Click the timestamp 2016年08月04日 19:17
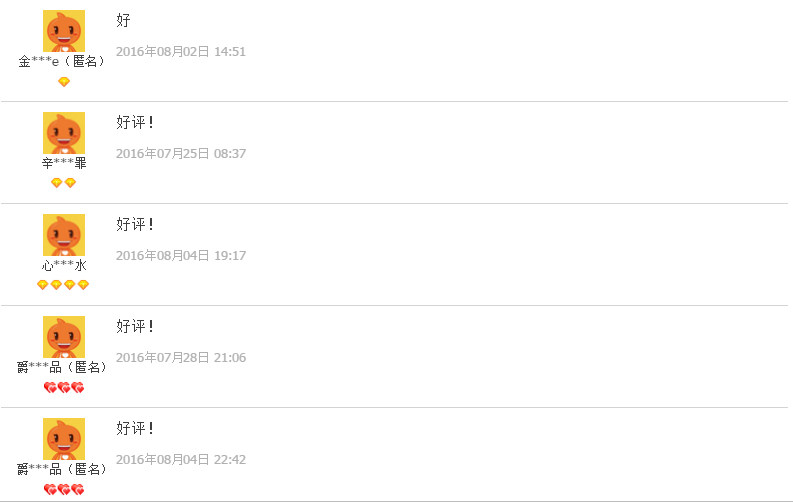This screenshot has height=503, width=793. pyautogui.click(x=181, y=256)
